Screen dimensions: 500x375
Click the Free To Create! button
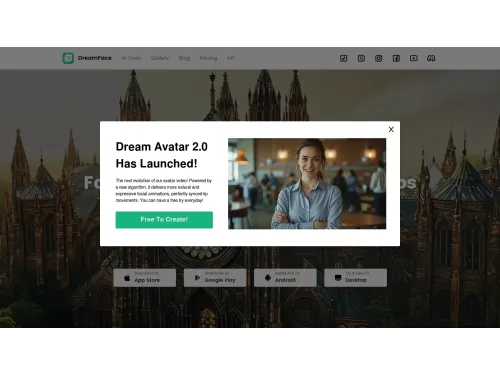pos(164,220)
